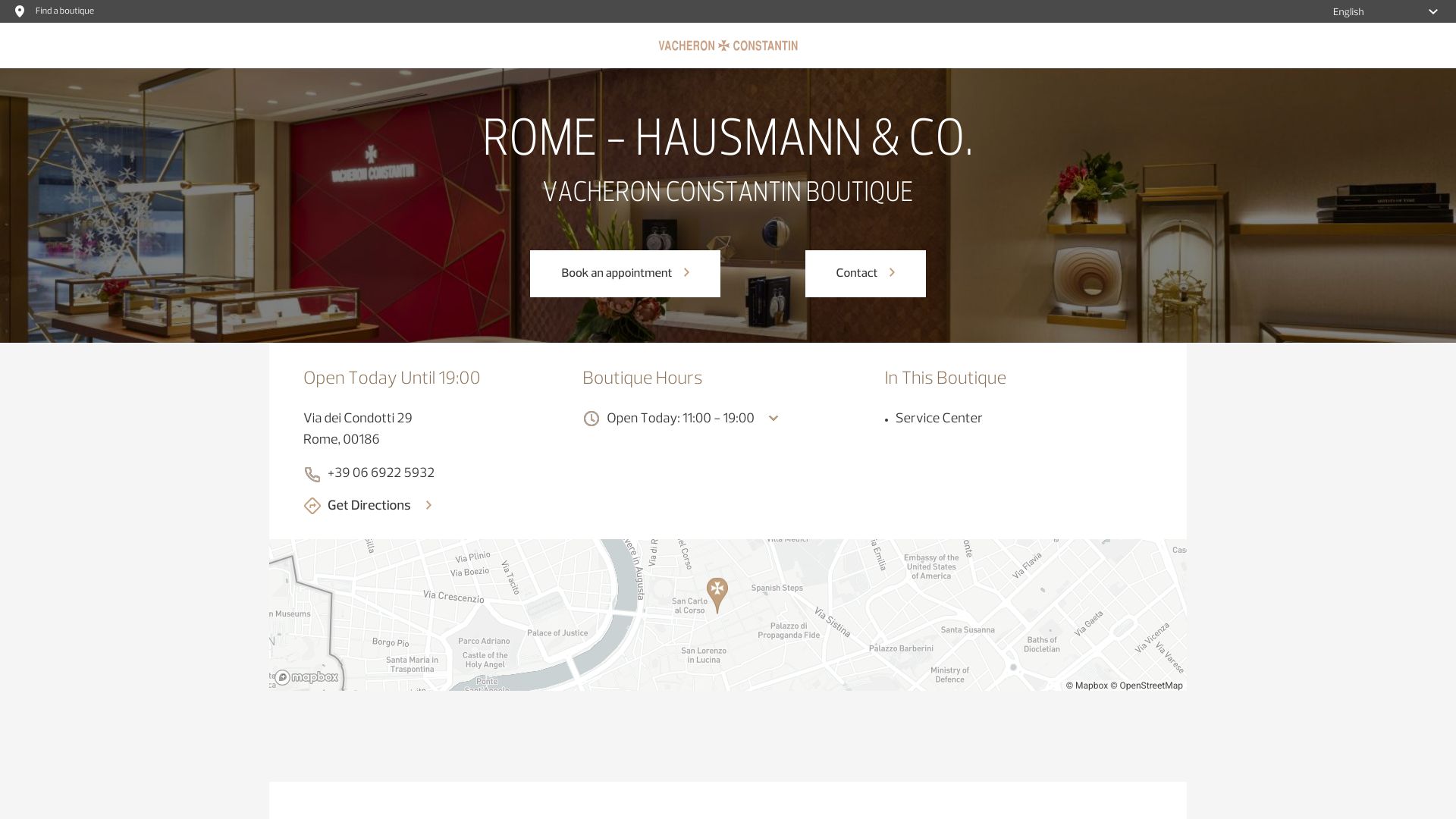Click the In This Boutique heading
Viewport: 1456px width, 819px height.
click(945, 378)
